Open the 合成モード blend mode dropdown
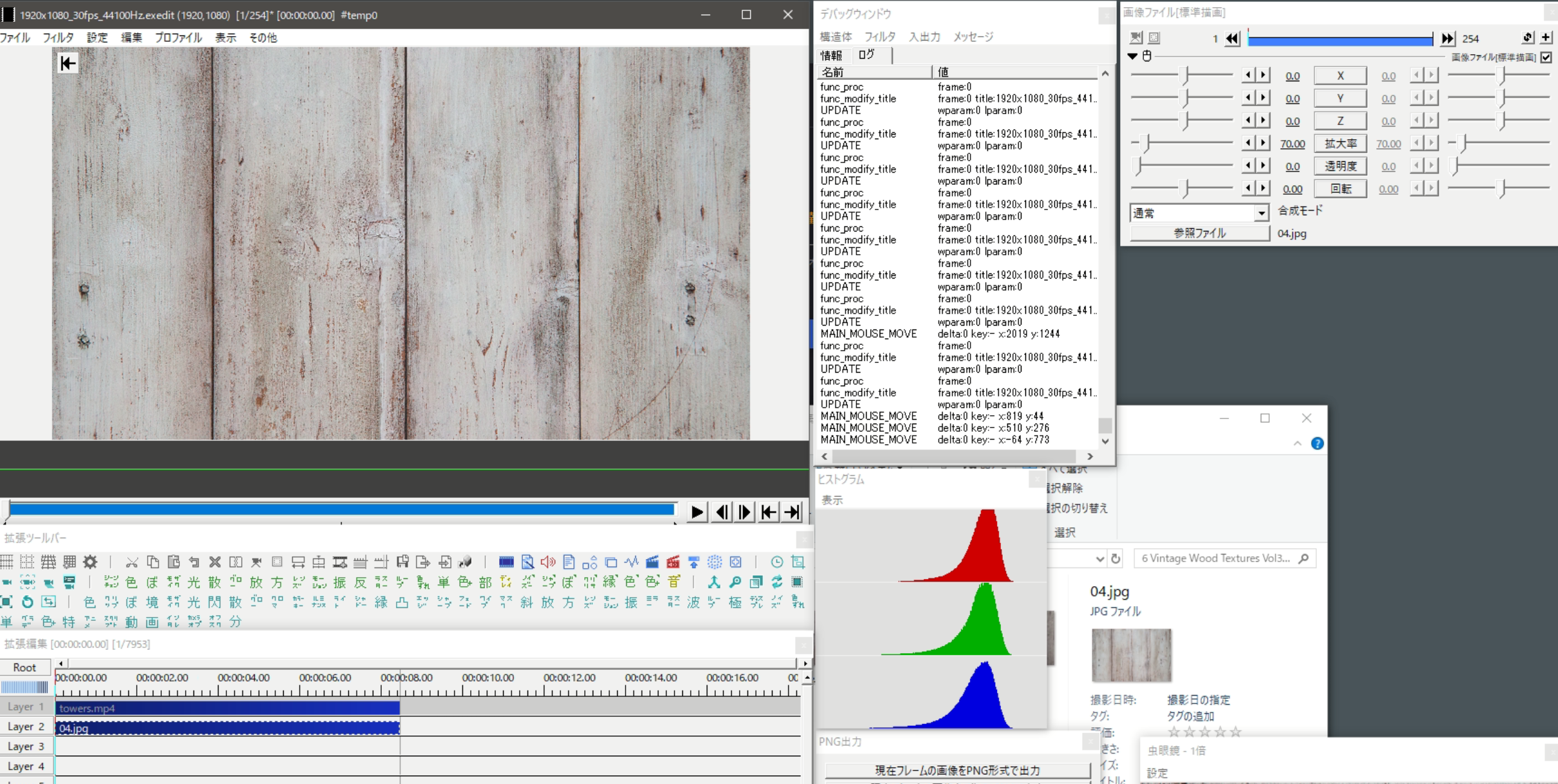 1261,213
